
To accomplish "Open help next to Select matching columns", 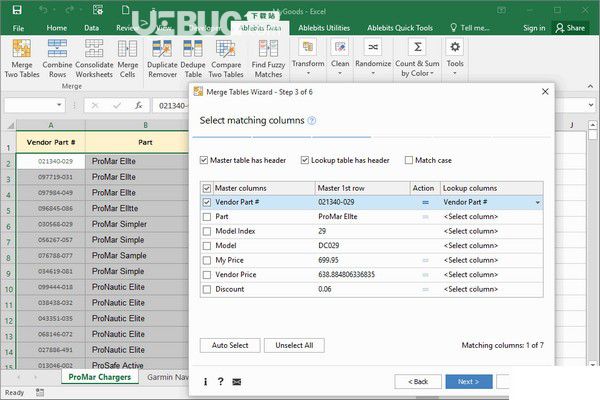I will tap(312, 121).
